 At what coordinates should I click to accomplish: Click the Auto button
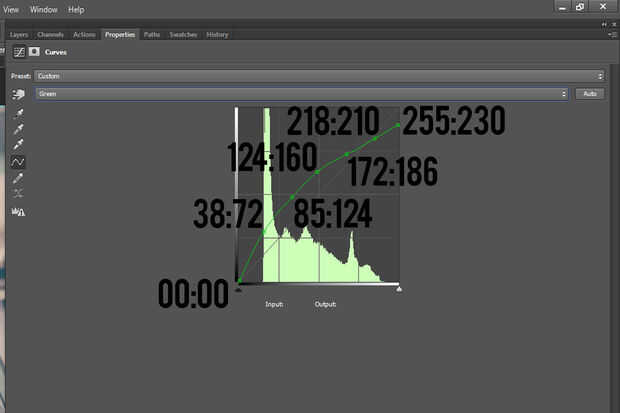590,94
